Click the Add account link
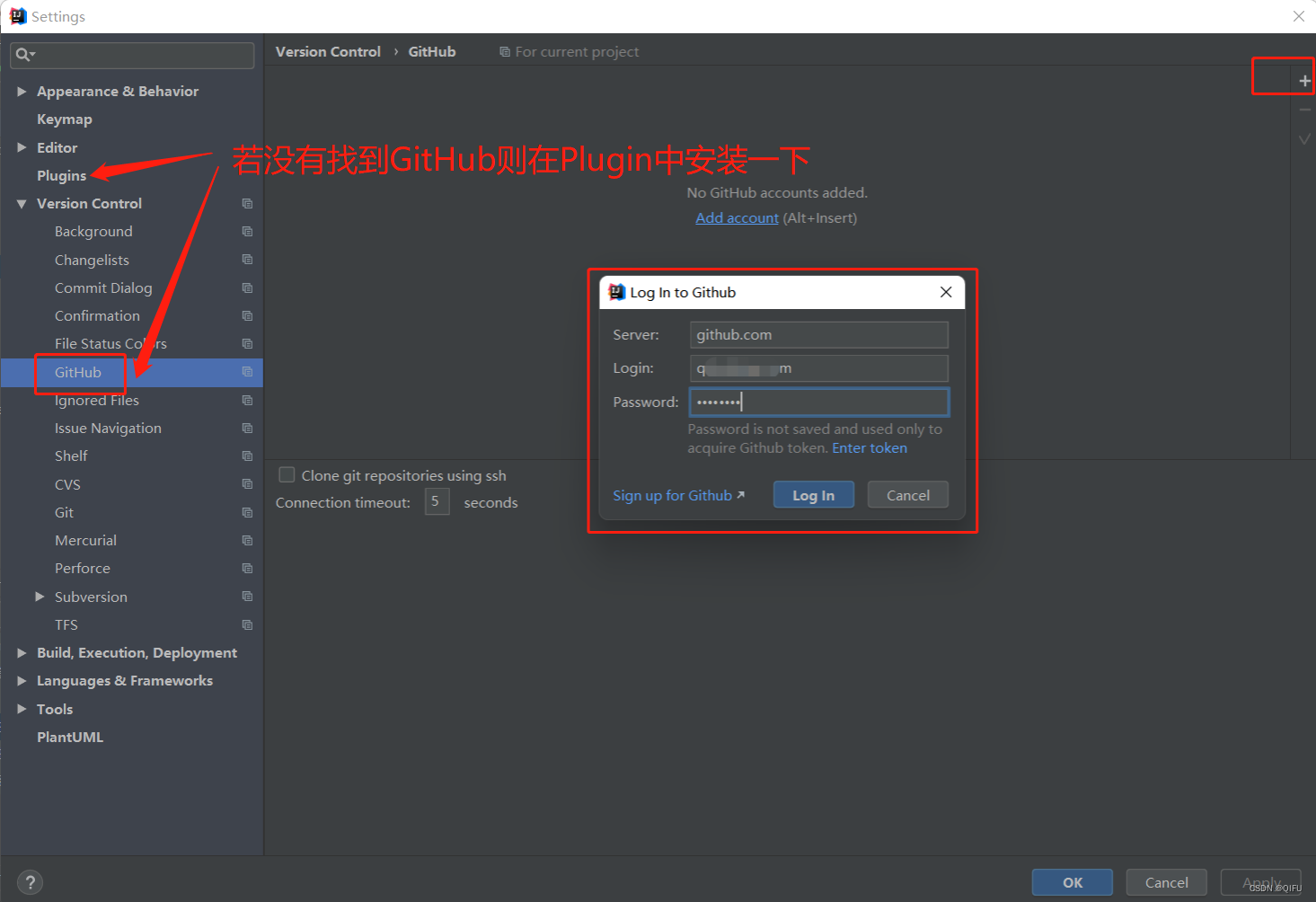 pyautogui.click(x=737, y=218)
